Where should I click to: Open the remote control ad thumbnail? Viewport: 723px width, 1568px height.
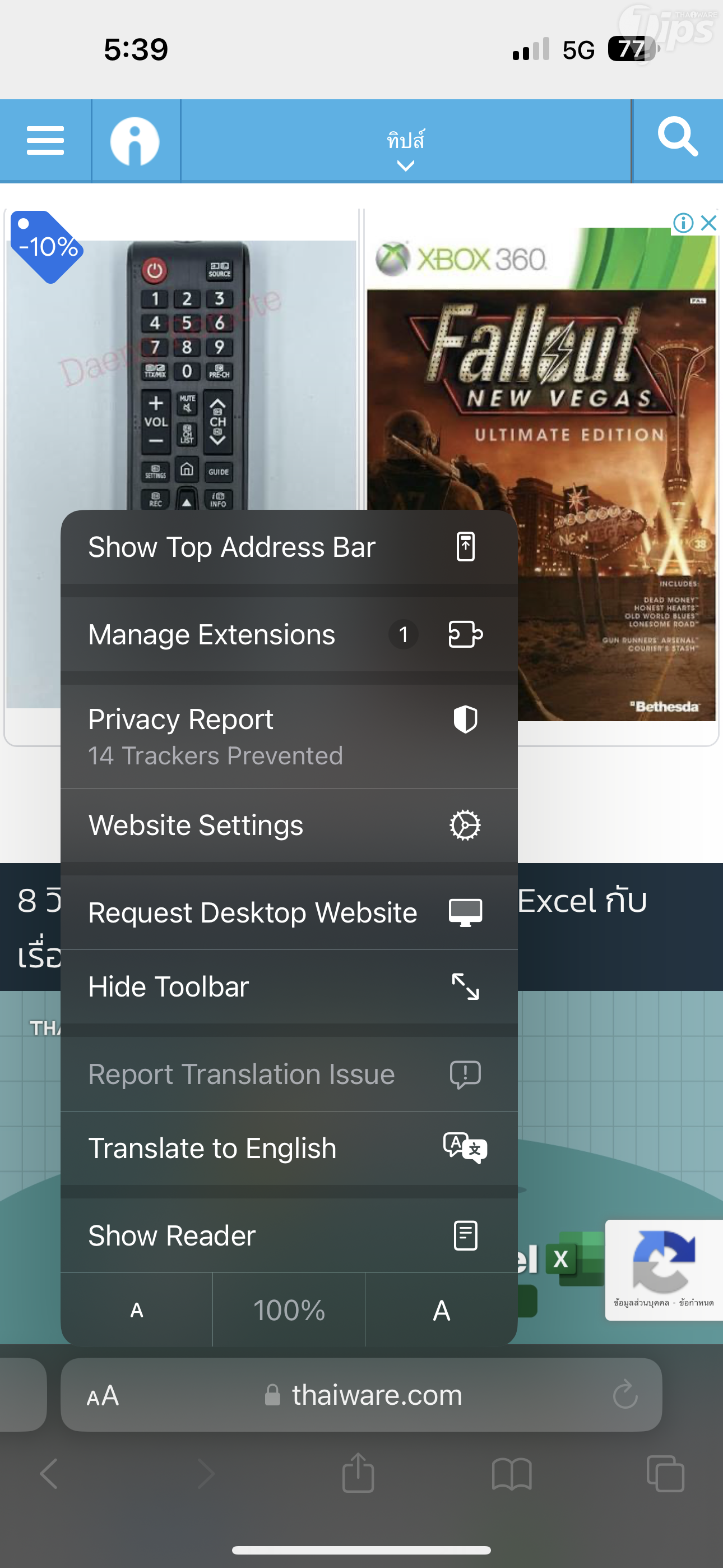click(180, 375)
